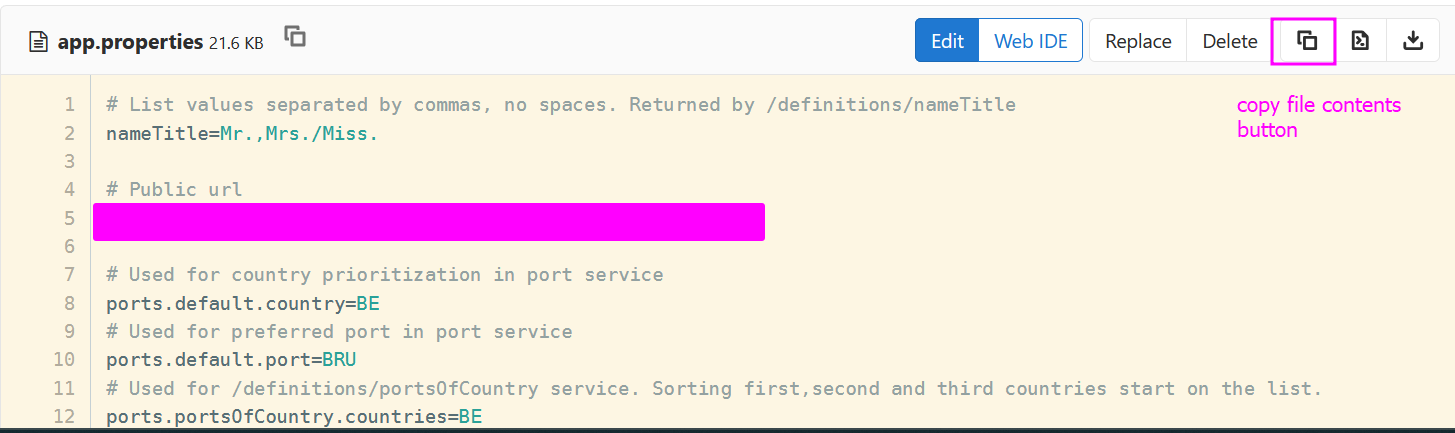Go to line number 8

coord(69,303)
